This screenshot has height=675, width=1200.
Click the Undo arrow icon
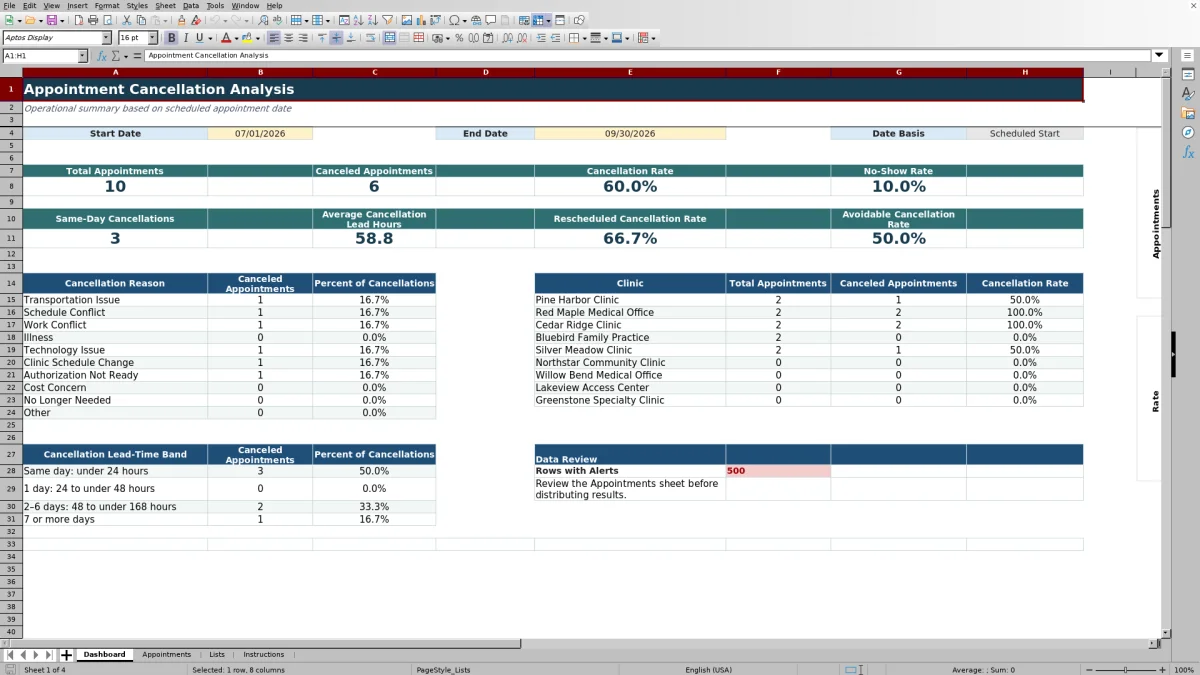pyautogui.click(x=213, y=20)
